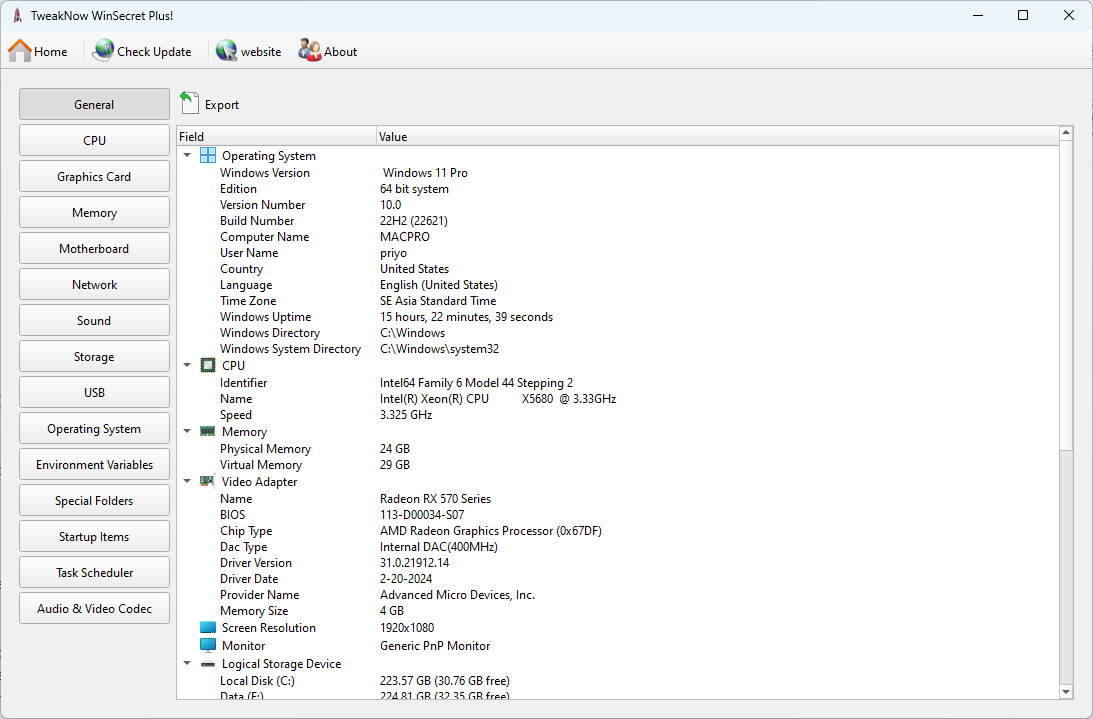Select the Windows Uptime row
Viewport: 1093px width, 719px height.
[x=618, y=317]
